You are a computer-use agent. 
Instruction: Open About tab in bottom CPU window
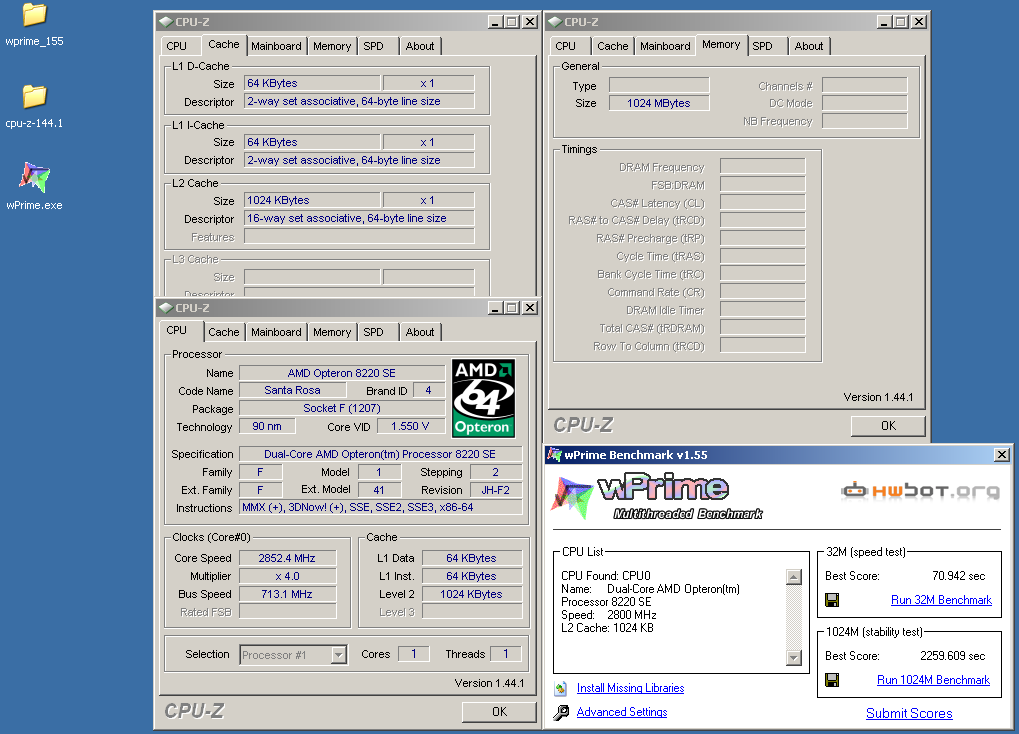pyautogui.click(x=420, y=332)
